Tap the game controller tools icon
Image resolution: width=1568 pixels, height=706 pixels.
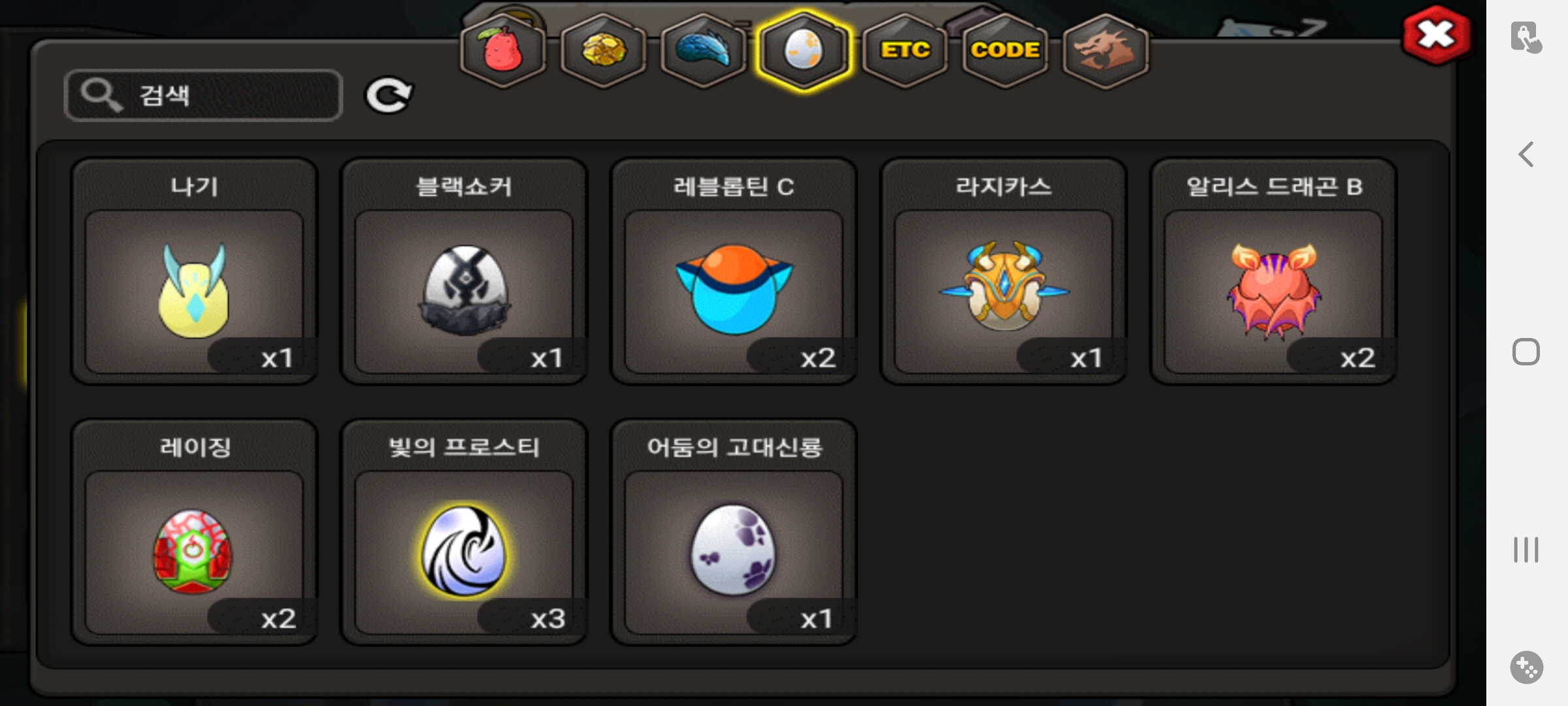point(1527,667)
